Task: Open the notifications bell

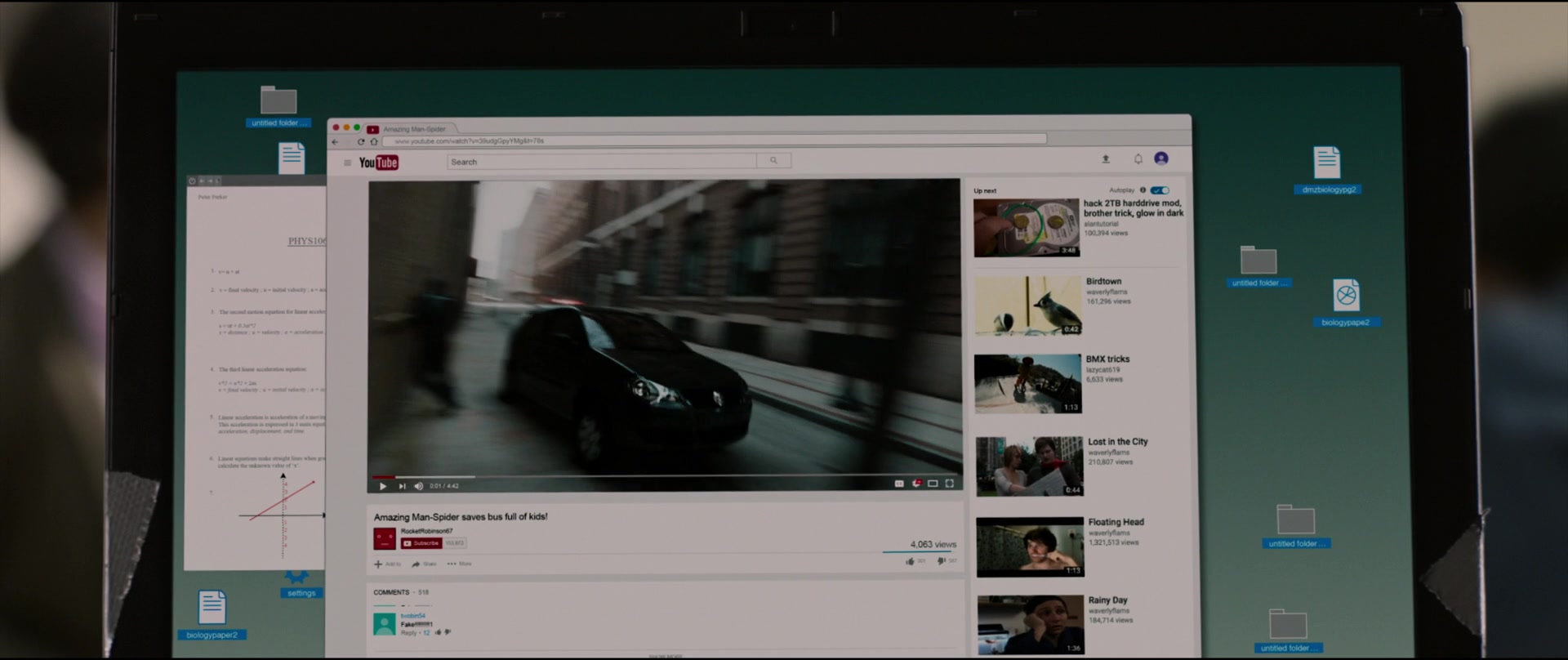Action: (1138, 158)
